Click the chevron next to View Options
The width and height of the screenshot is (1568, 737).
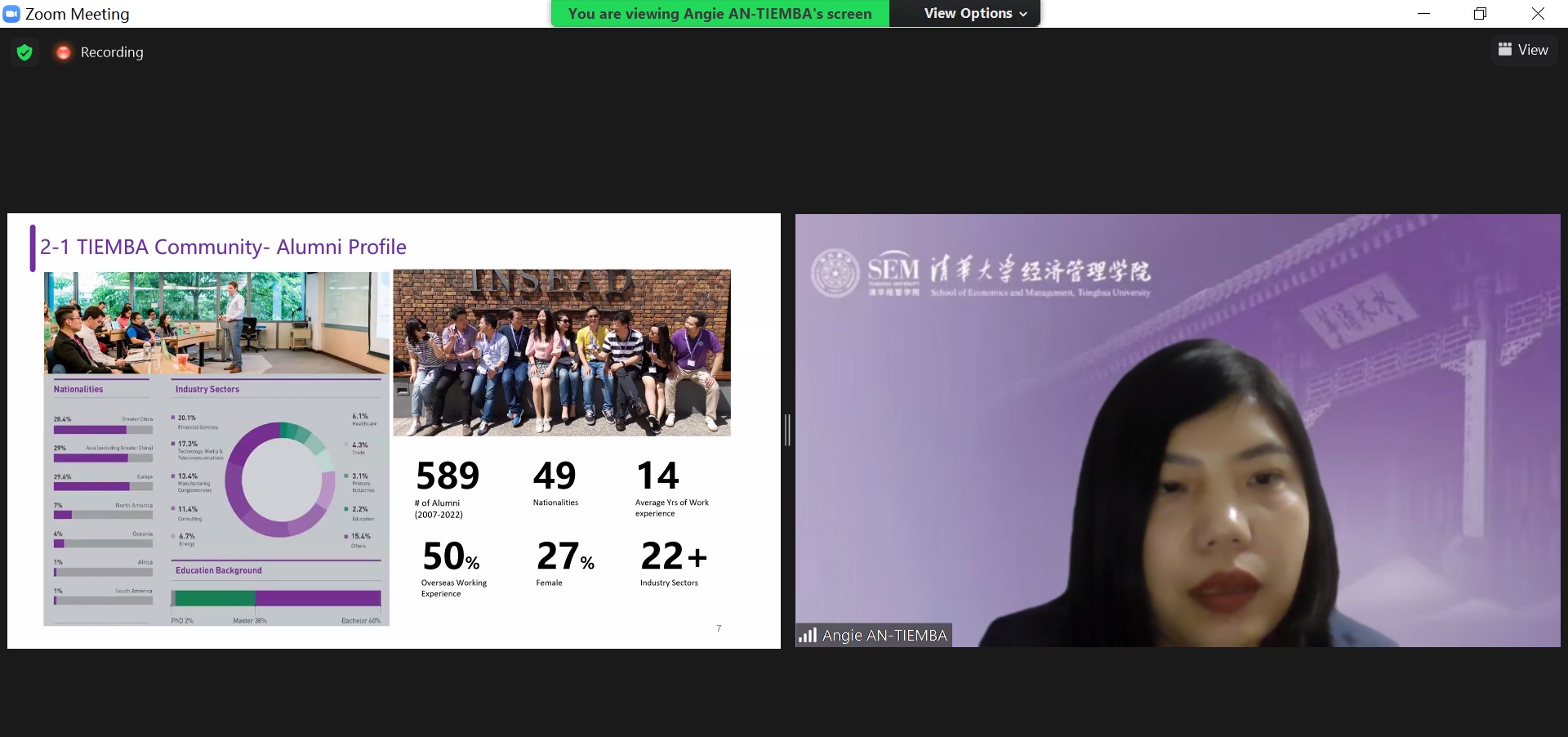(x=1023, y=14)
